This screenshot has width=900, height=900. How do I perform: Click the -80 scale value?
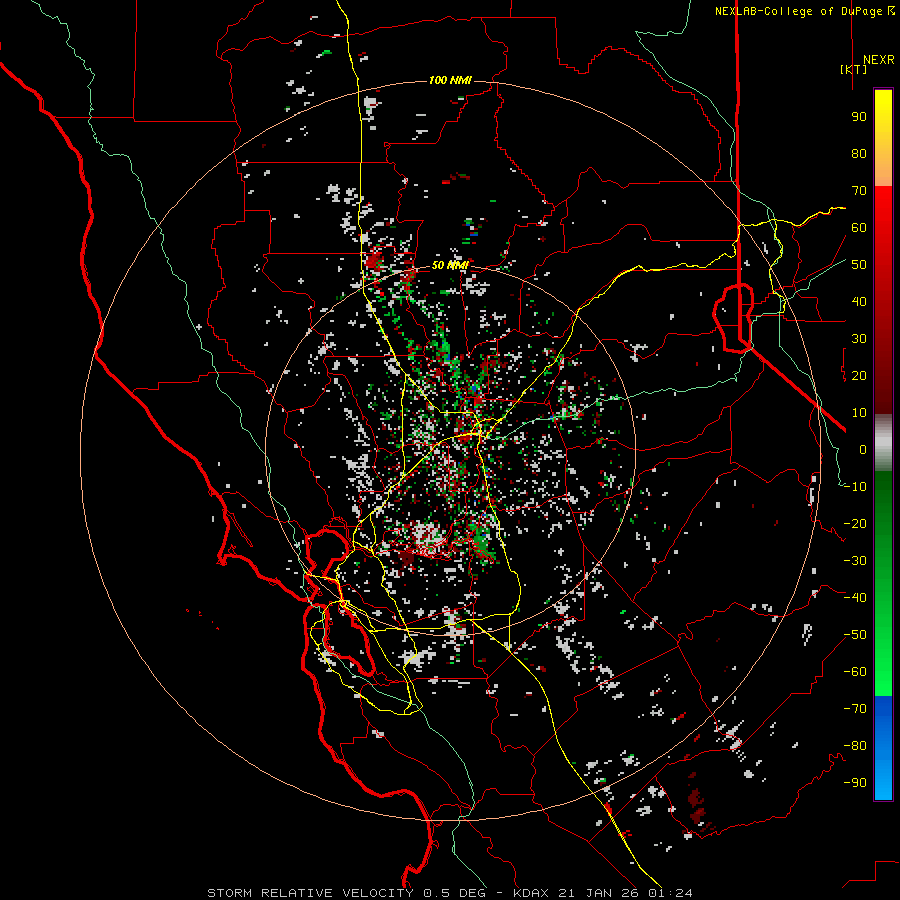click(x=855, y=746)
